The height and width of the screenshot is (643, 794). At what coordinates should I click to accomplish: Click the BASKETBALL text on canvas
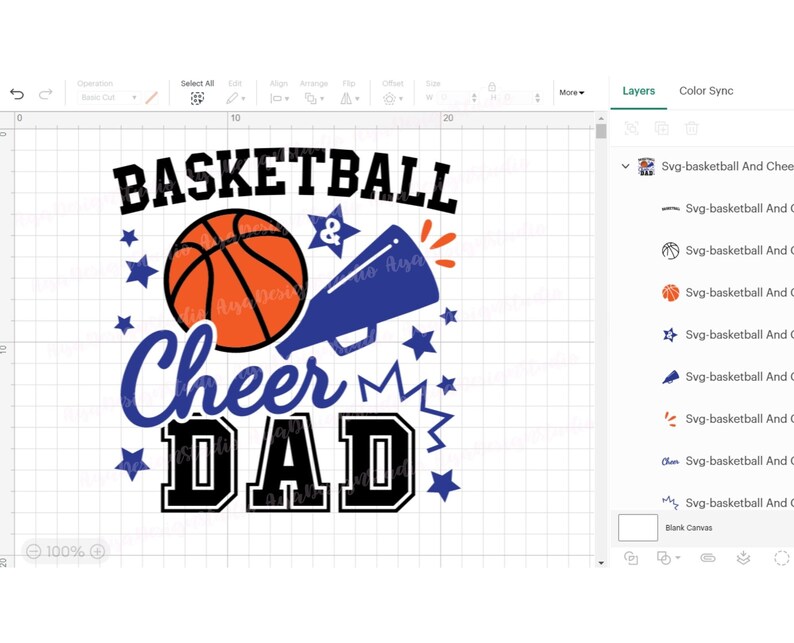(285, 181)
